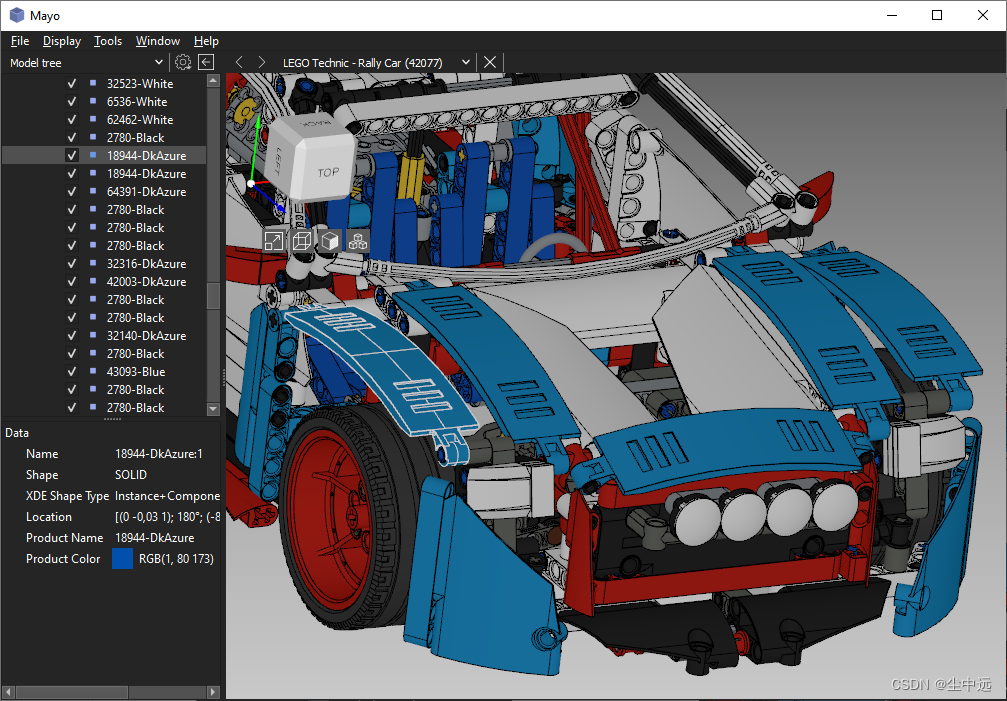Click the tree vertical scrollbar thumb

point(214,296)
